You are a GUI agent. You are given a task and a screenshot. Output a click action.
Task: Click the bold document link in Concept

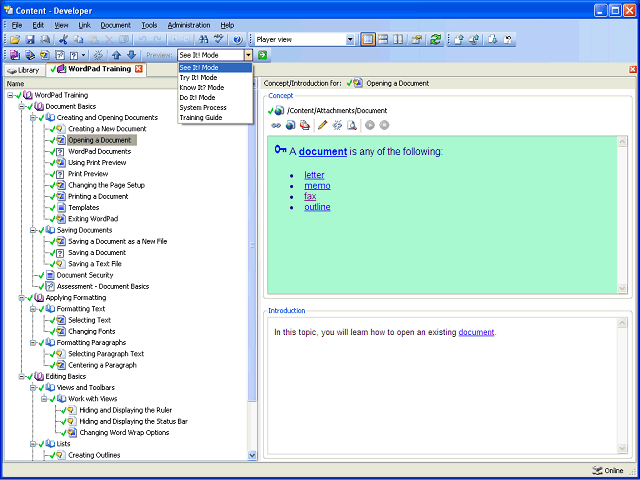(x=323, y=152)
